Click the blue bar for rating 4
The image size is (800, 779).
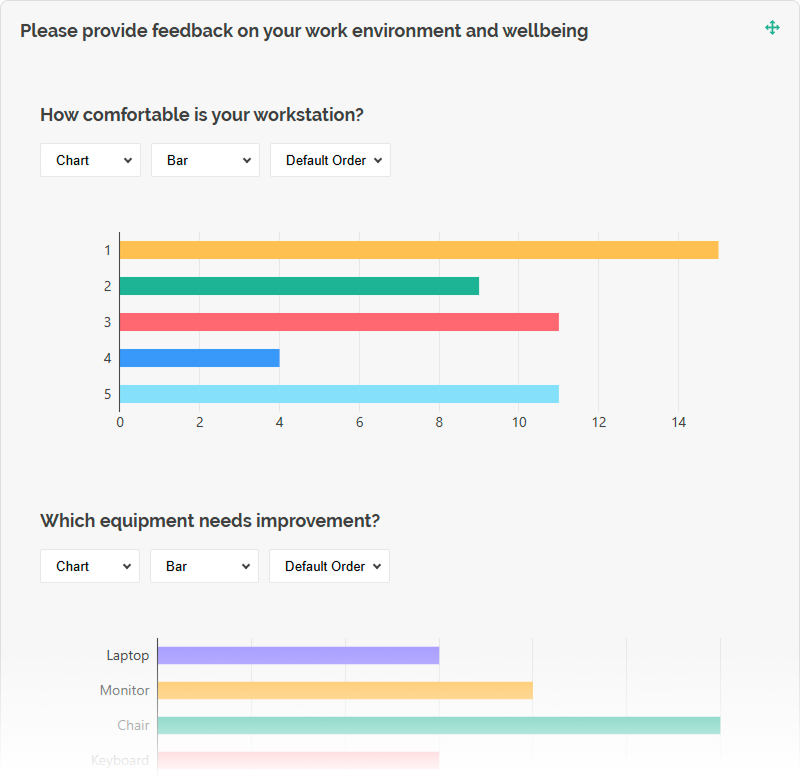click(200, 357)
